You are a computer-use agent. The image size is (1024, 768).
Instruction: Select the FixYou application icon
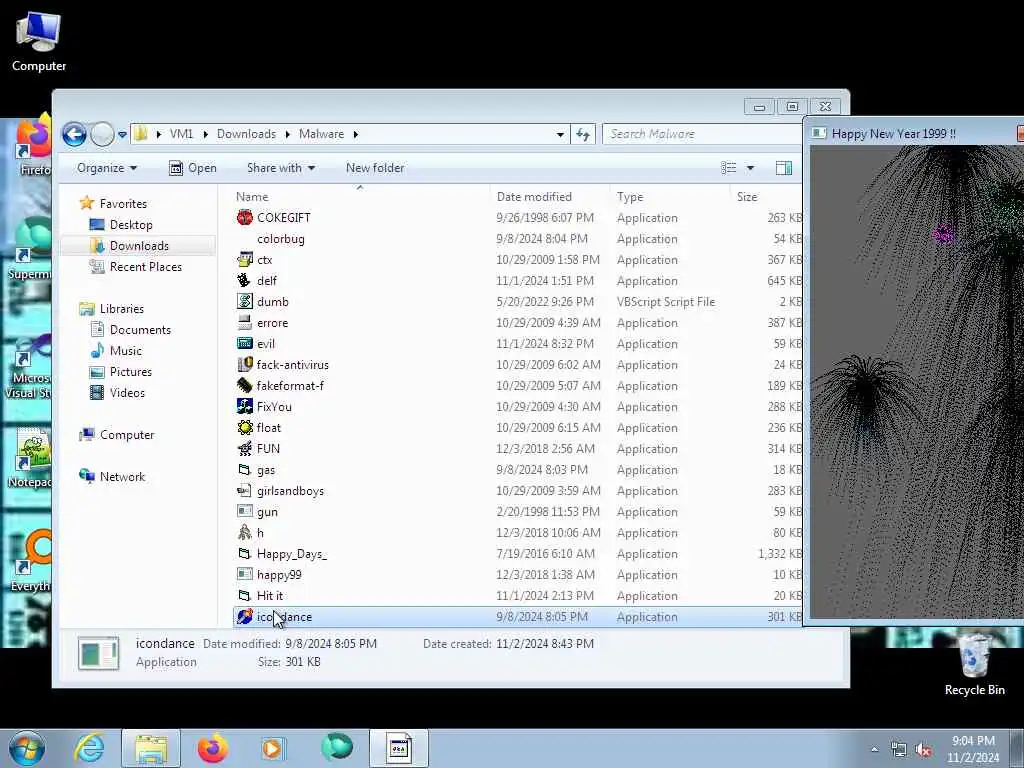245,407
